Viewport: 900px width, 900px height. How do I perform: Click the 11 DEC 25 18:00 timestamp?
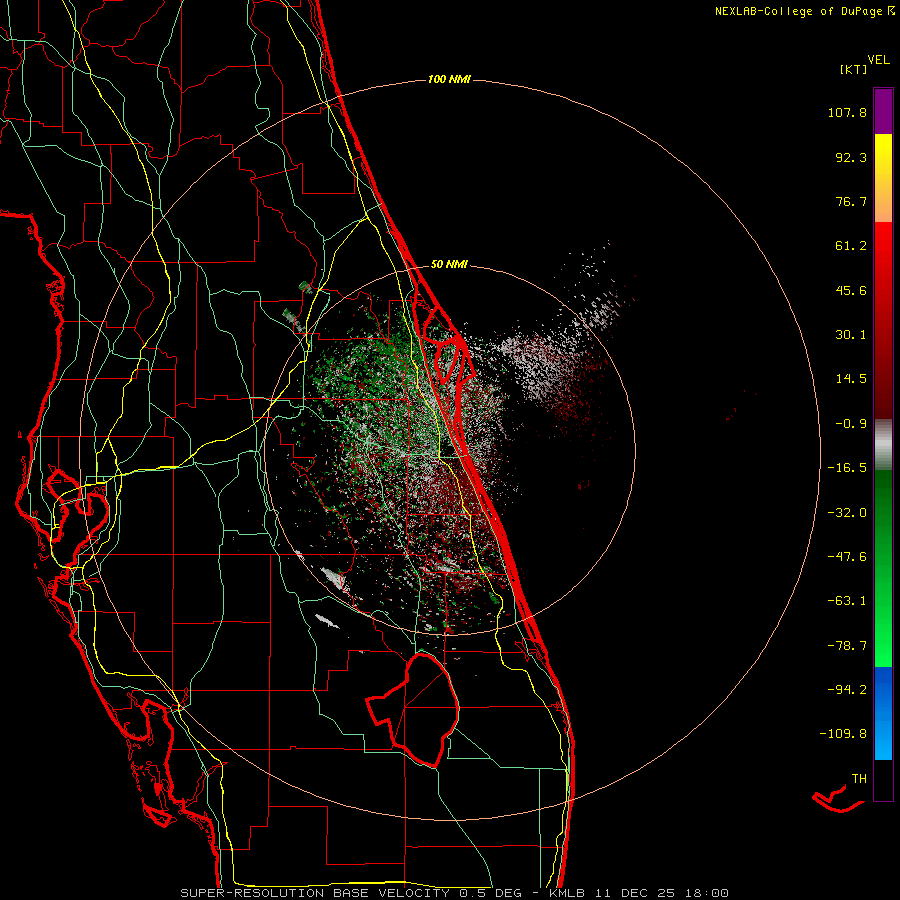[x=661, y=893]
